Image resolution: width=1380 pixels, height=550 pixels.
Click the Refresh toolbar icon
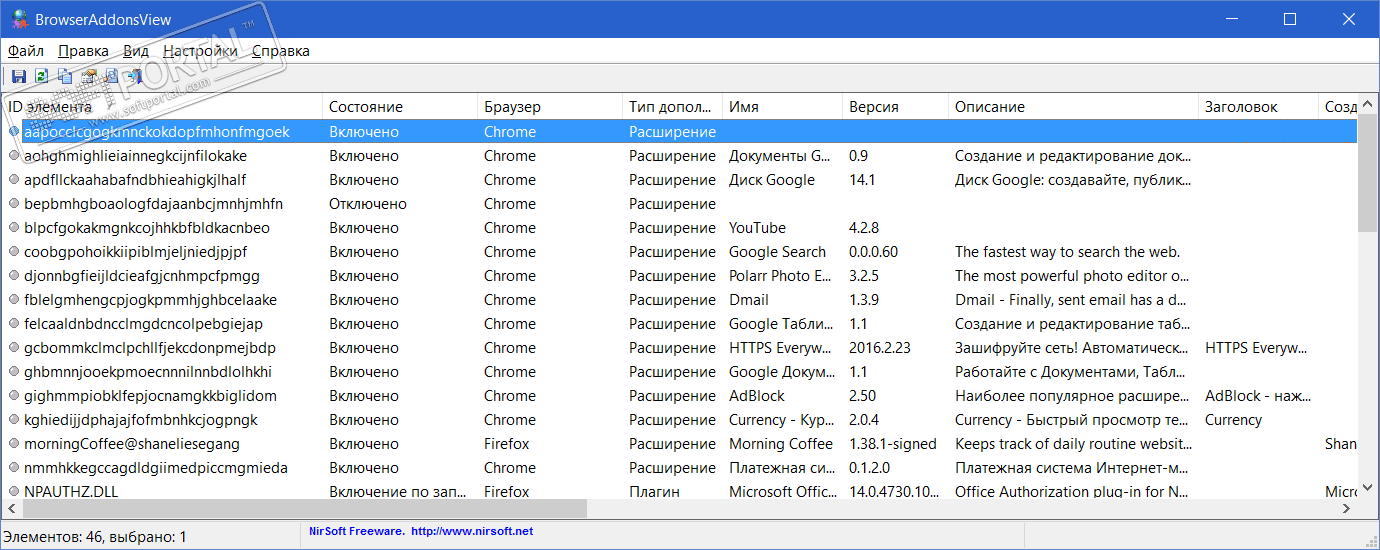[x=41, y=76]
